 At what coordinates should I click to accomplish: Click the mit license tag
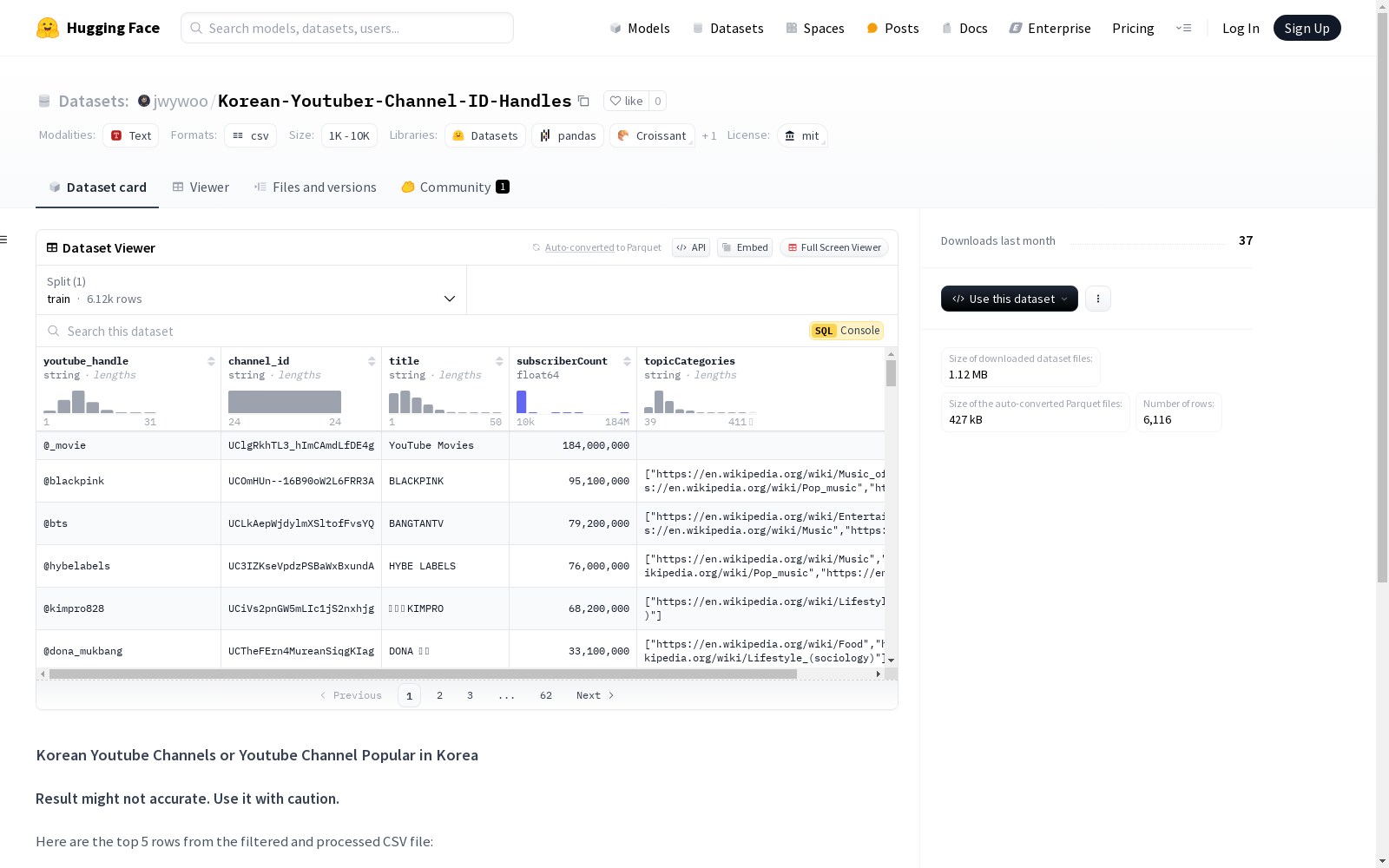click(802, 135)
